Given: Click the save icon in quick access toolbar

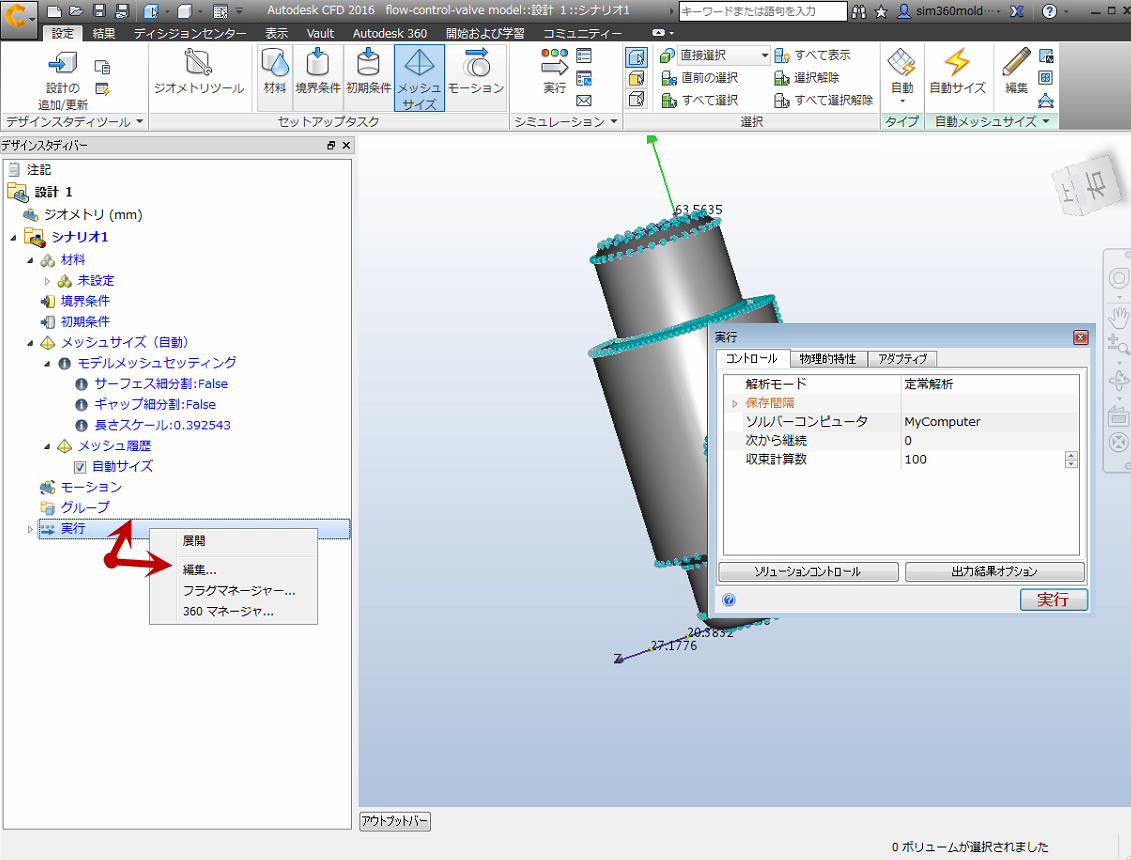Looking at the screenshot, I should point(100,11).
